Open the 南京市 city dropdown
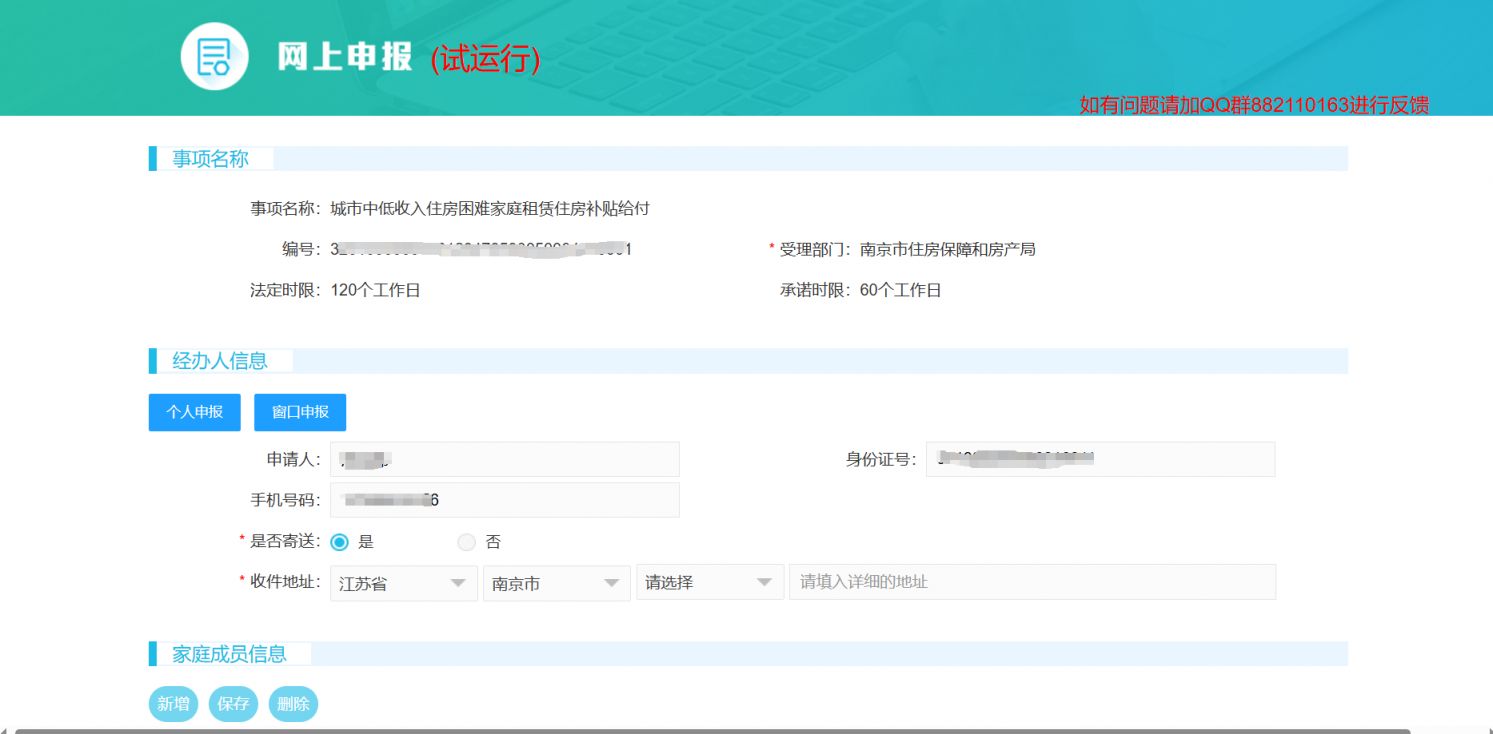 pos(557,583)
